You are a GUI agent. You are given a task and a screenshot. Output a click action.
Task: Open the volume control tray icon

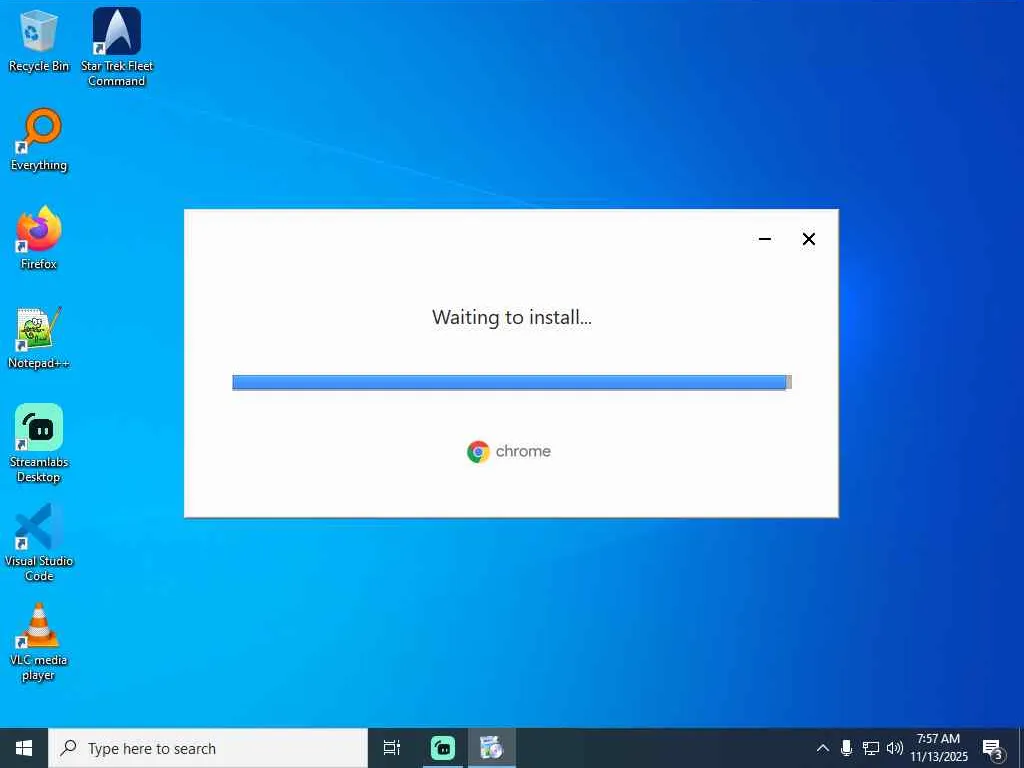[894, 748]
